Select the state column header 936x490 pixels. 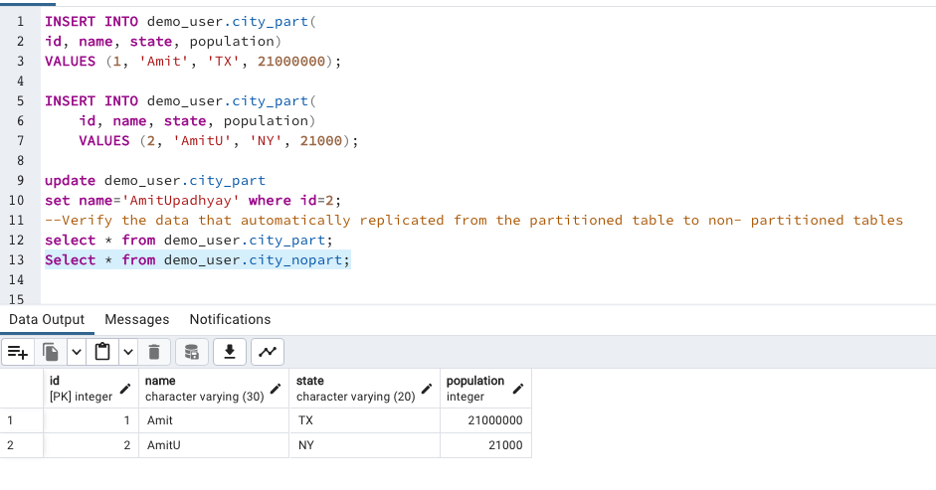[x=365, y=389]
